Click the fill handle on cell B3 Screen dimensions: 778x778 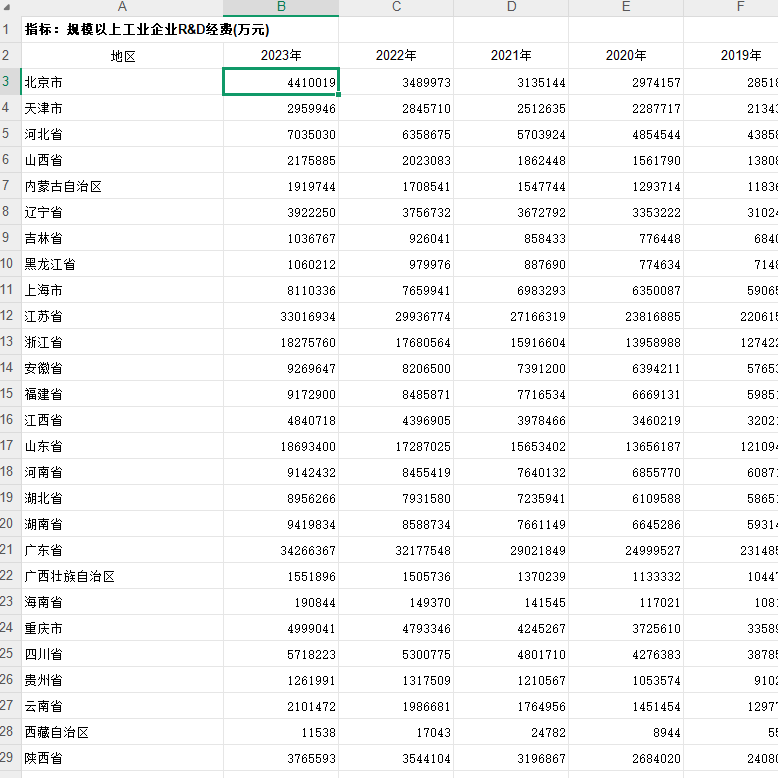pyautogui.click(x=338, y=94)
